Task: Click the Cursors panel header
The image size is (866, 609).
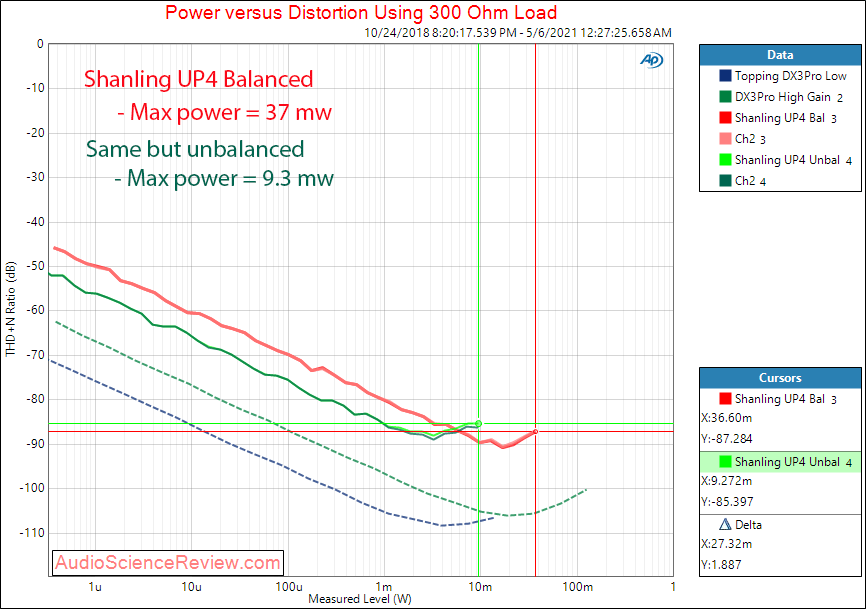Action: pyautogui.click(x=780, y=378)
